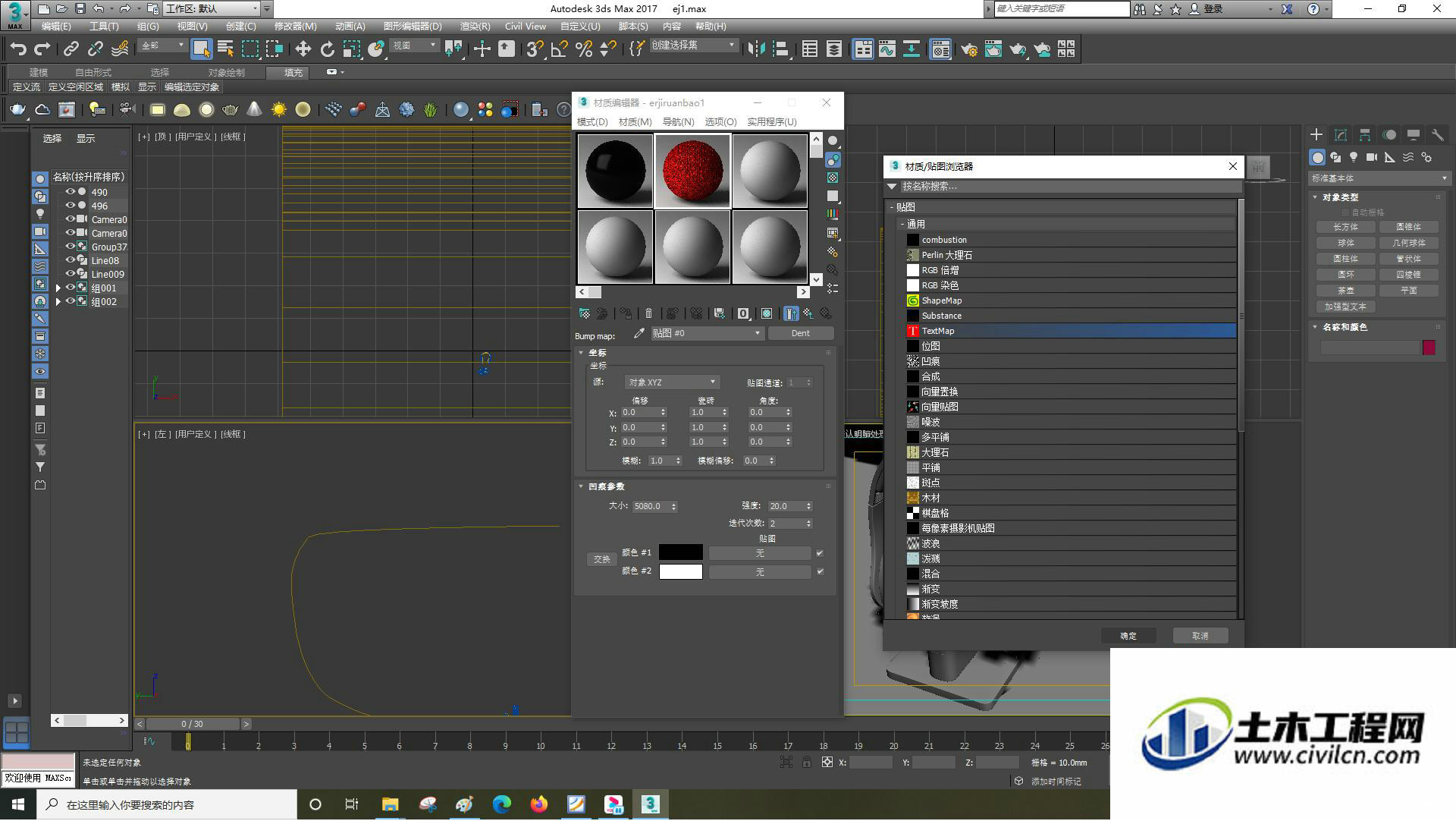Screen dimensions: 1456x821
Task: Open the Create tab plus icon
Action: 1316,135
